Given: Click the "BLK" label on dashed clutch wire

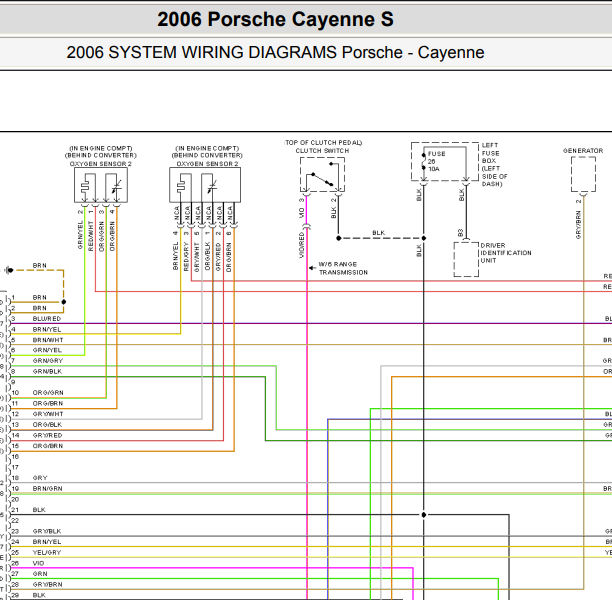Looking at the screenshot, I should (x=379, y=233).
